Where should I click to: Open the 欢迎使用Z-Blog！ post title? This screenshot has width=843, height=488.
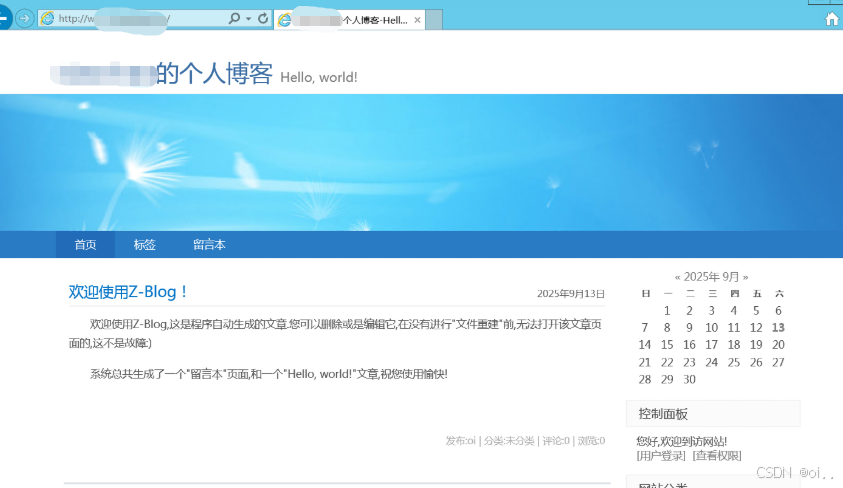pos(128,292)
